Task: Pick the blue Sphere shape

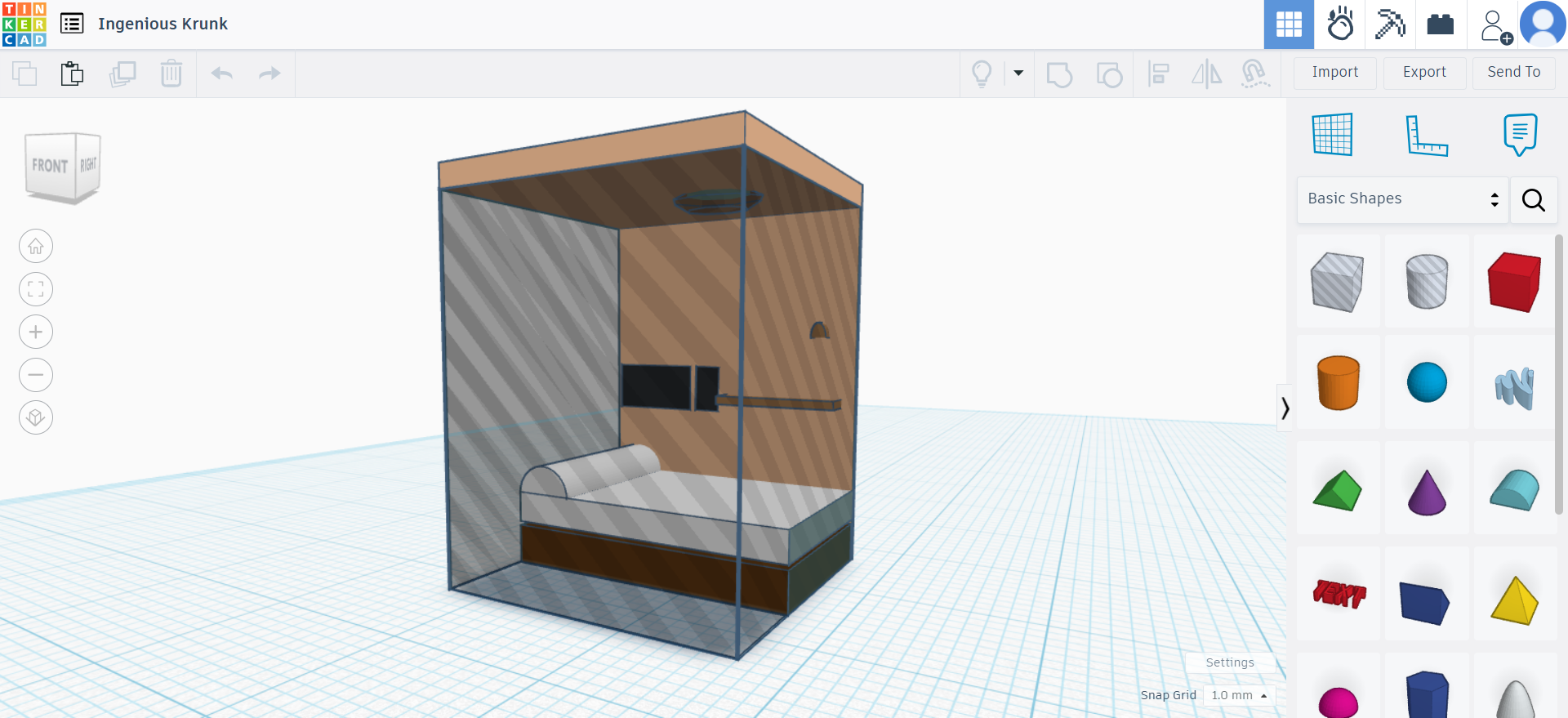Action: pos(1427,382)
